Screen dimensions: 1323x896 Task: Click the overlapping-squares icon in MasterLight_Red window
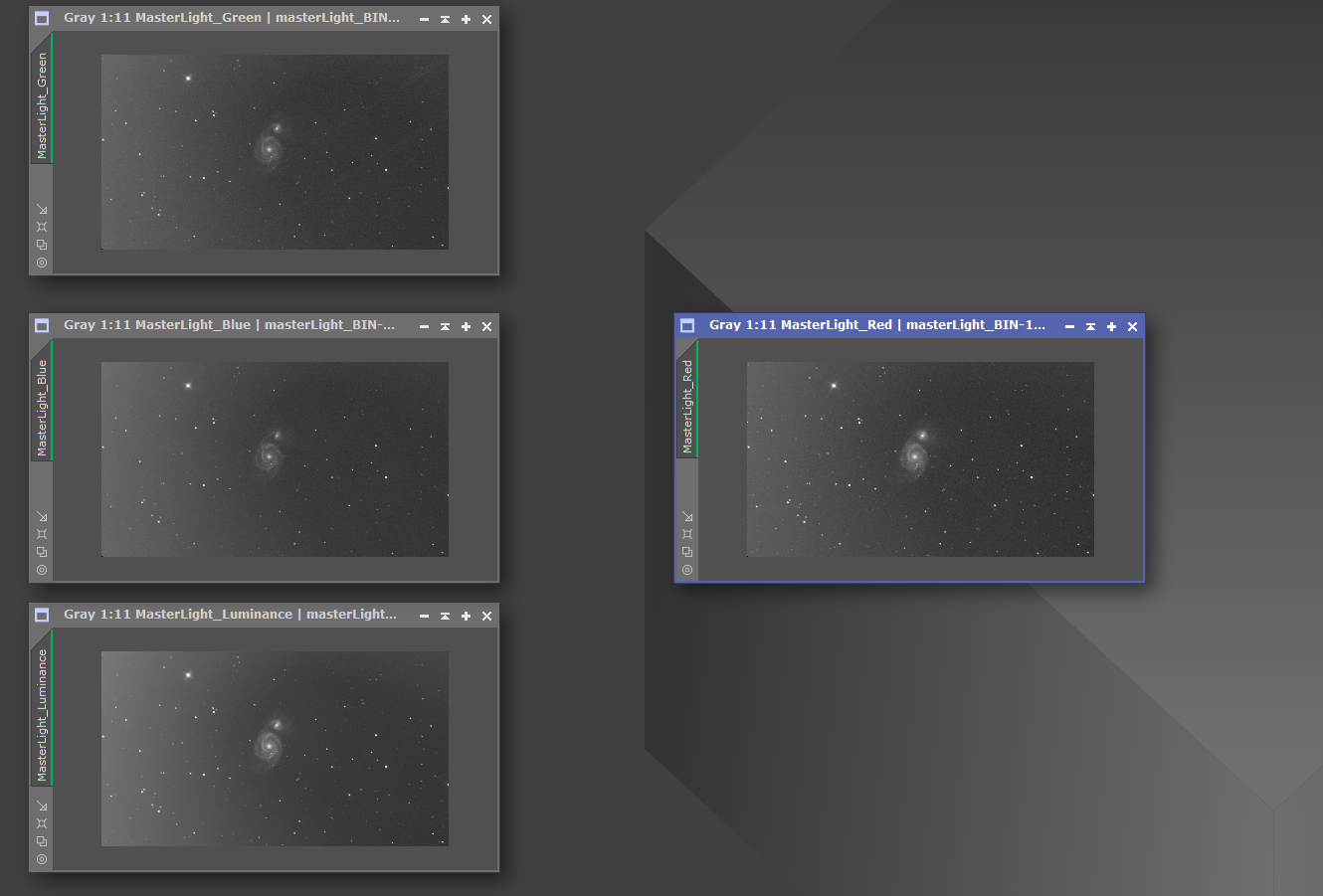click(x=687, y=552)
